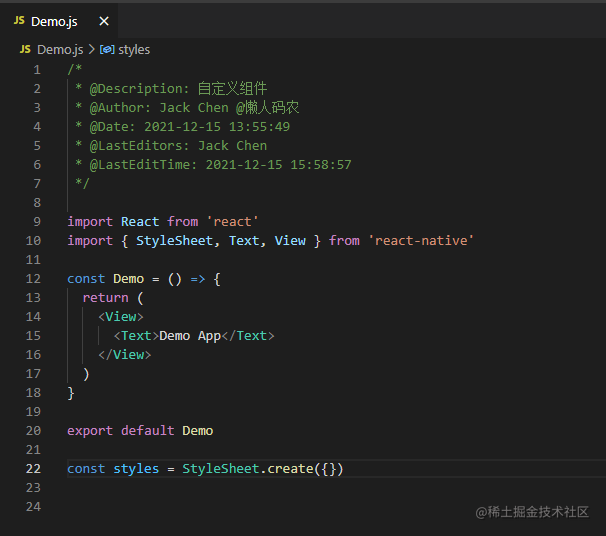This screenshot has width=606, height=536.
Task: Click 'export' keyword on line 20
Action: [90, 431]
